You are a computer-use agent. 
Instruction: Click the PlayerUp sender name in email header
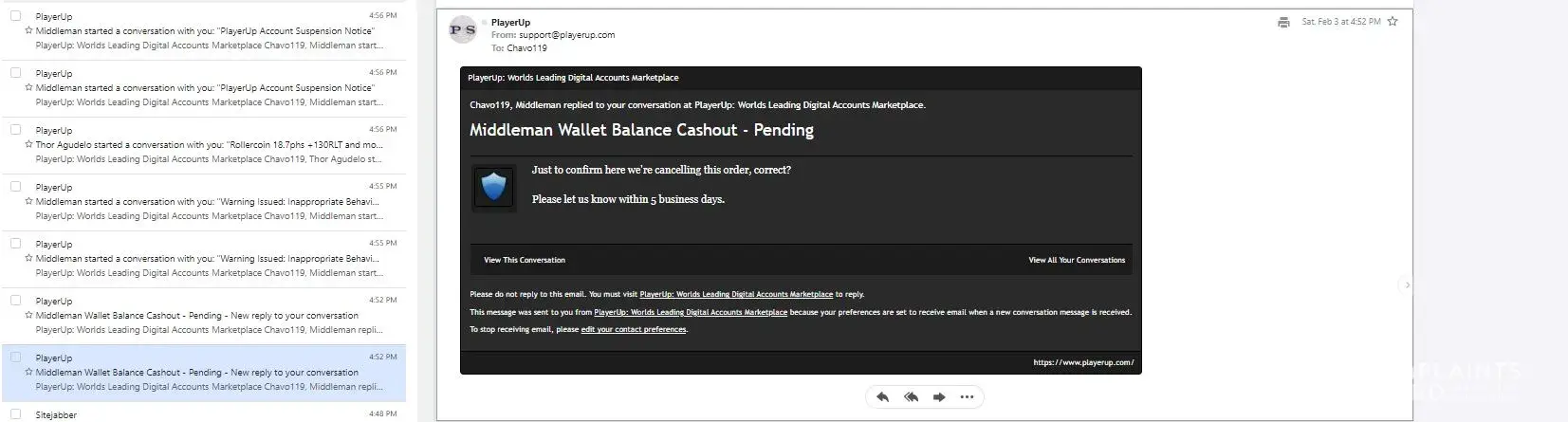click(510, 22)
